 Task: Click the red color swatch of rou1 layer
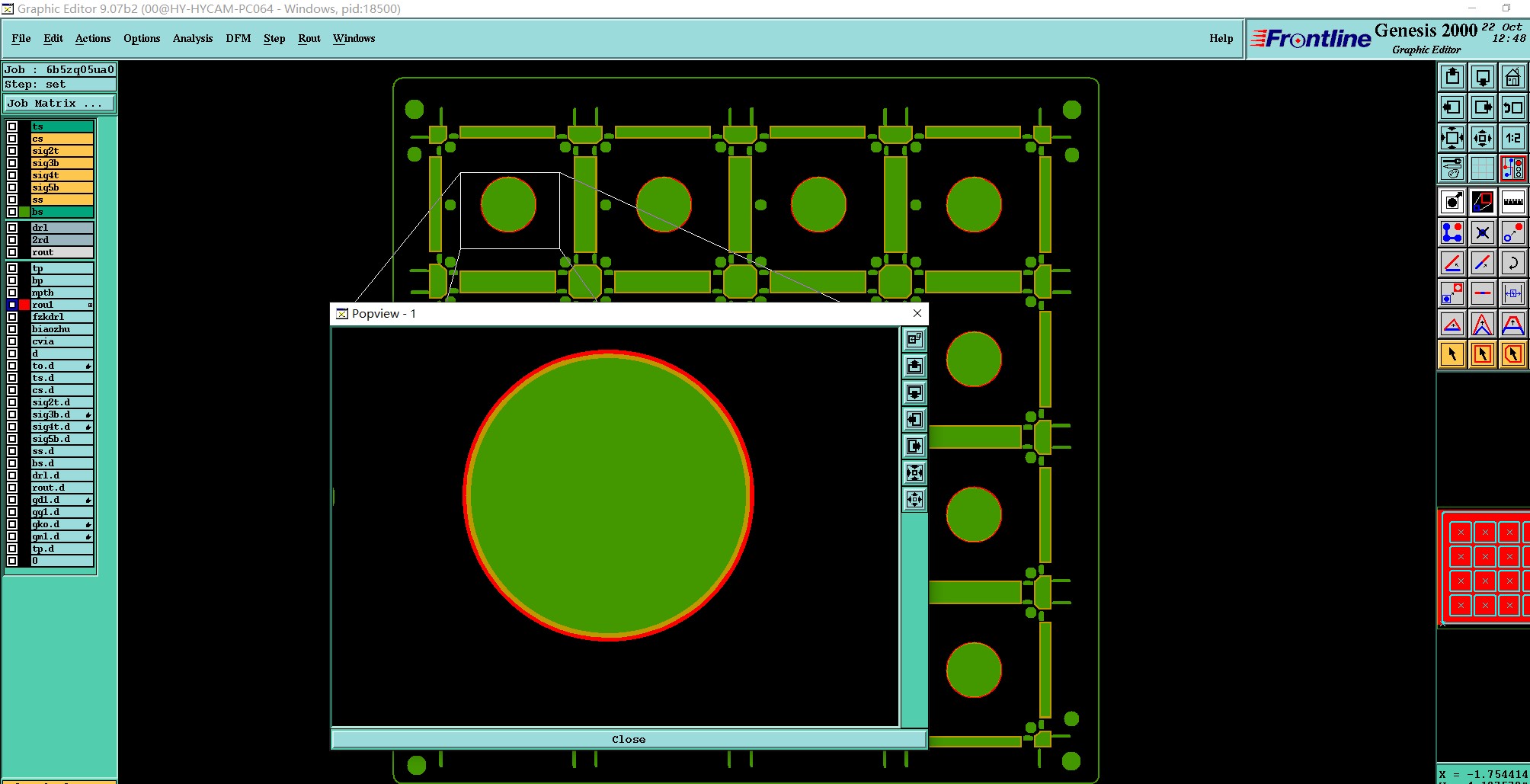(x=24, y=305)
